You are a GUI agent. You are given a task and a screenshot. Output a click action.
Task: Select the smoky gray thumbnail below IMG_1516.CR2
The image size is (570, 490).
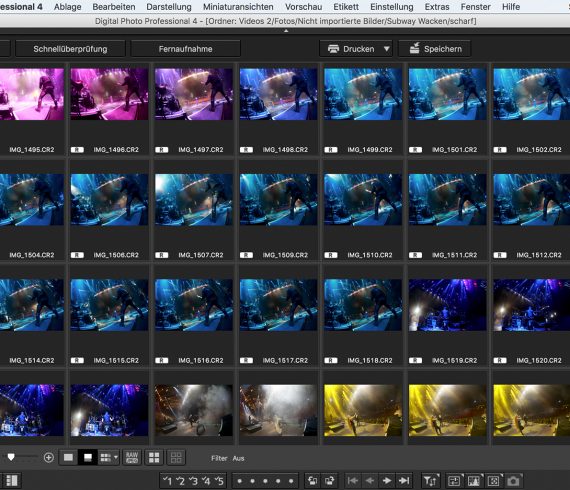pyautogui.click(x=194, y=410)
